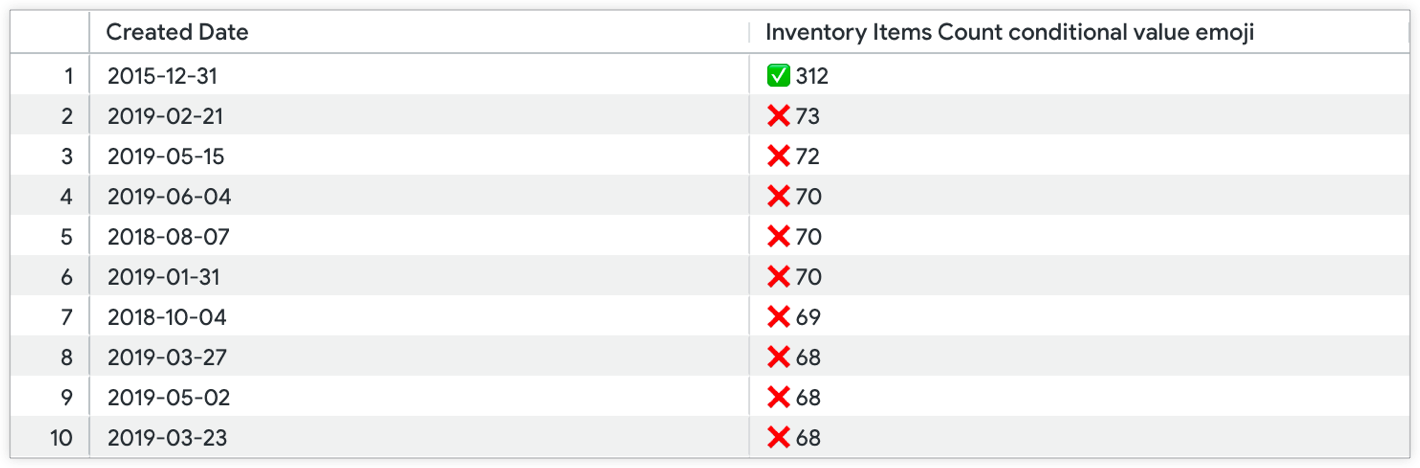This screenshot has width=1420, height=468.
Task: Click the red X emoji beside 69
Action: [x=778, y=317]
